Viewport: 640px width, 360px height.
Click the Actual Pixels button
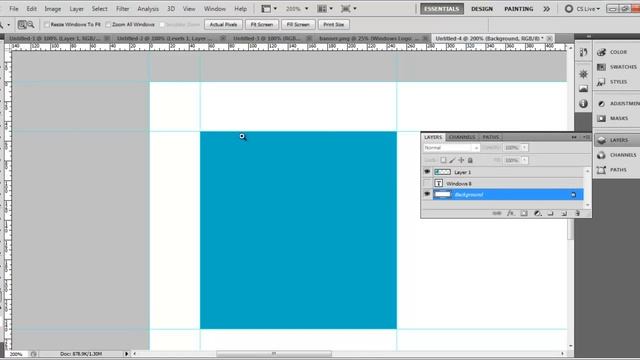(223, 25)
